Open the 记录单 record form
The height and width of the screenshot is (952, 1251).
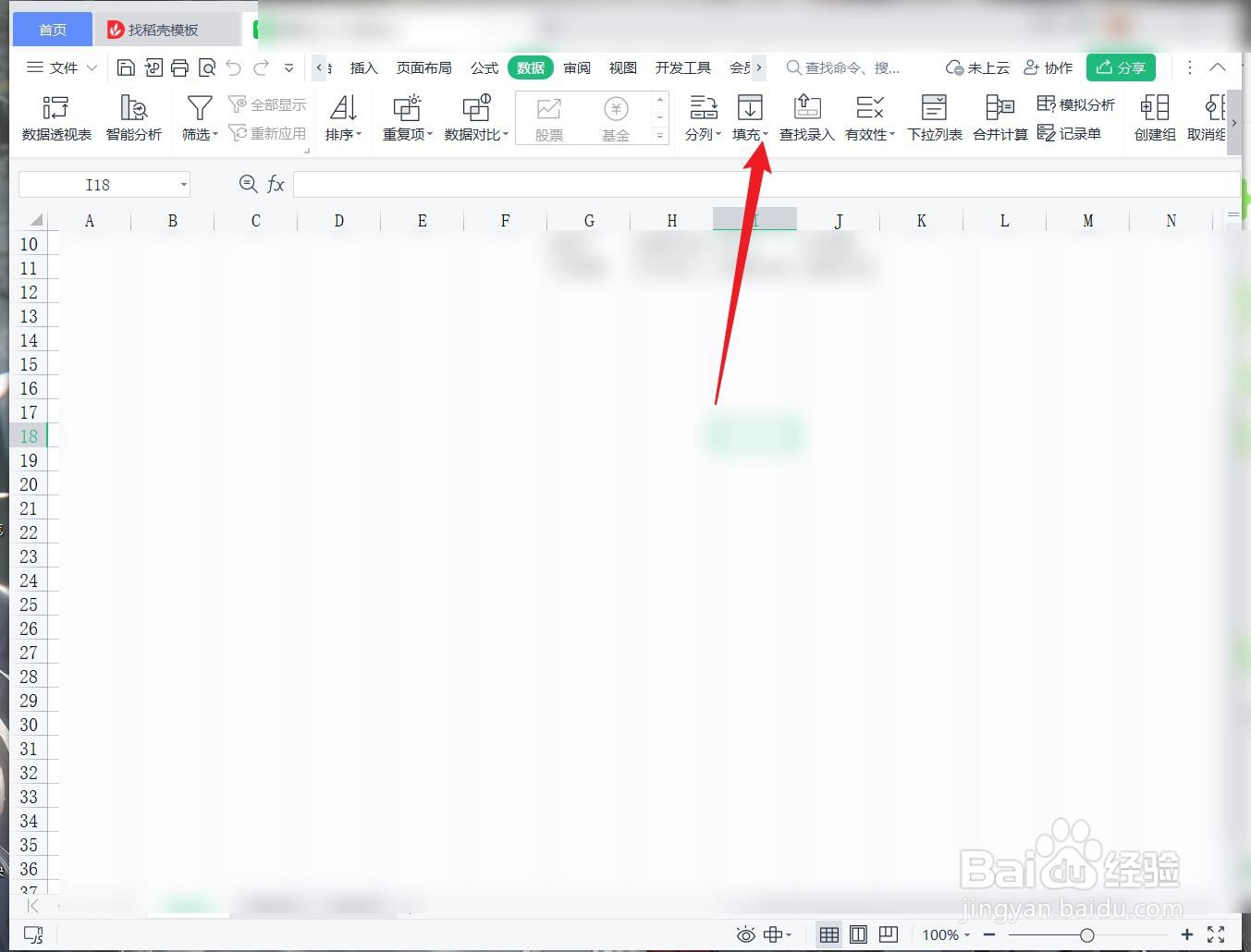[1070, 133]
